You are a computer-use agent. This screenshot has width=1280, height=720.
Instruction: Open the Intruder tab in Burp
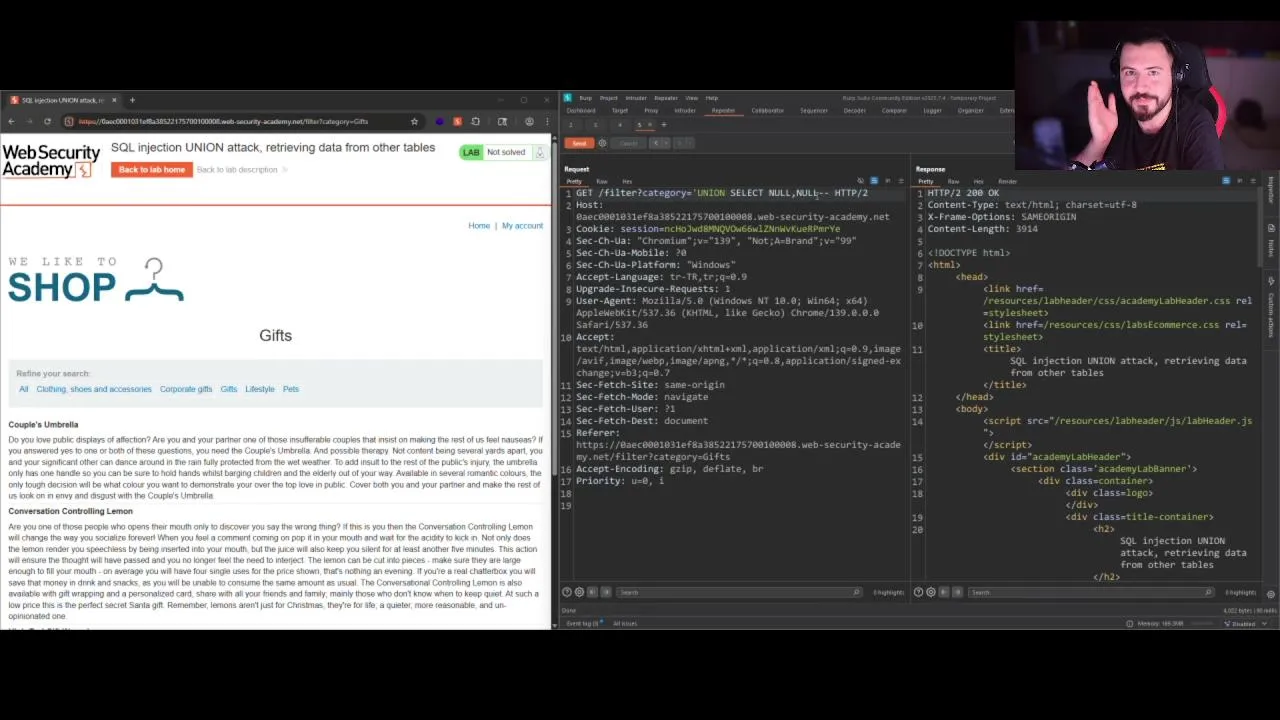coord(685,110)
